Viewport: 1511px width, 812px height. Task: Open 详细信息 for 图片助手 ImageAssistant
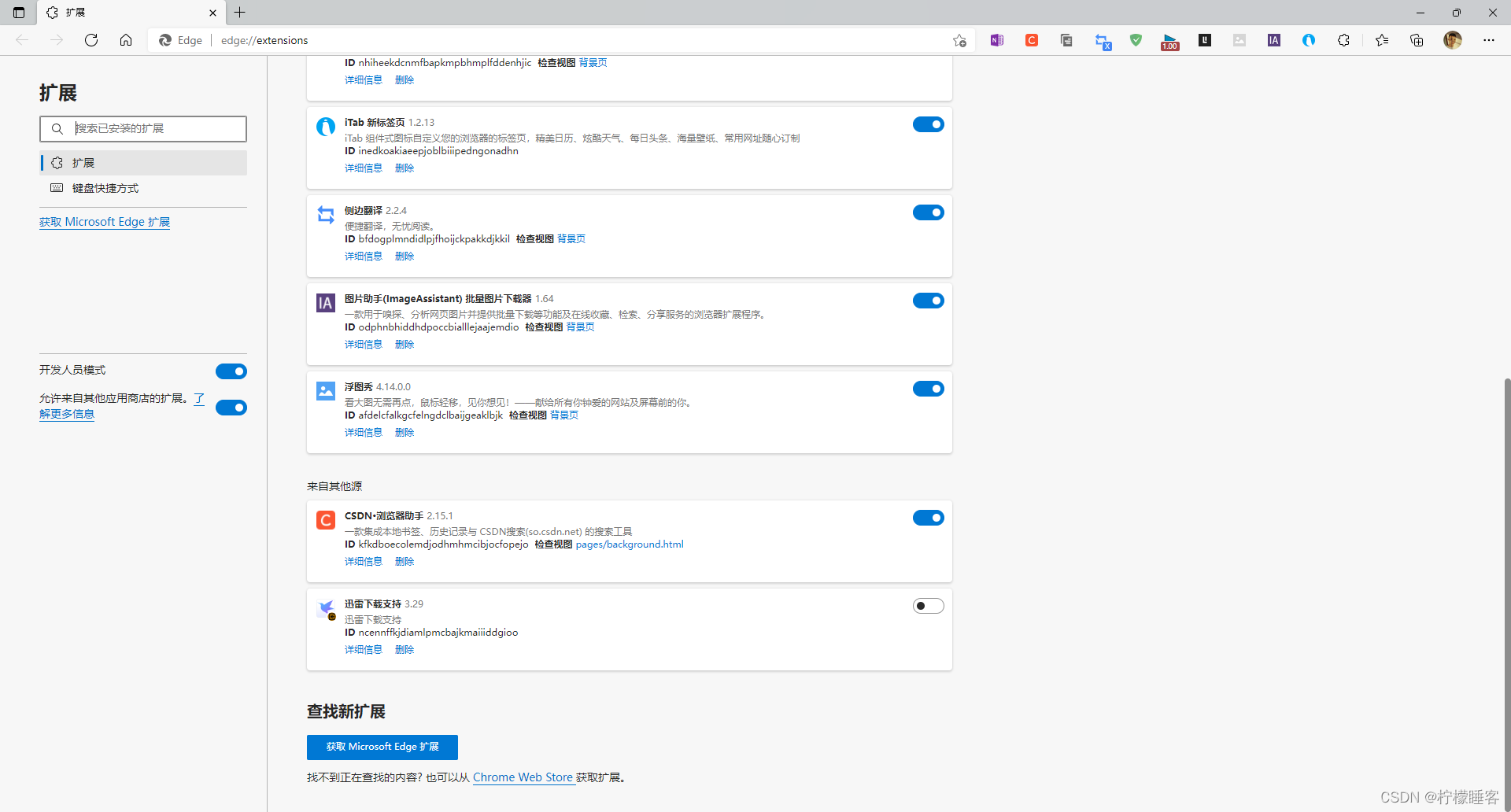[364, 345]
